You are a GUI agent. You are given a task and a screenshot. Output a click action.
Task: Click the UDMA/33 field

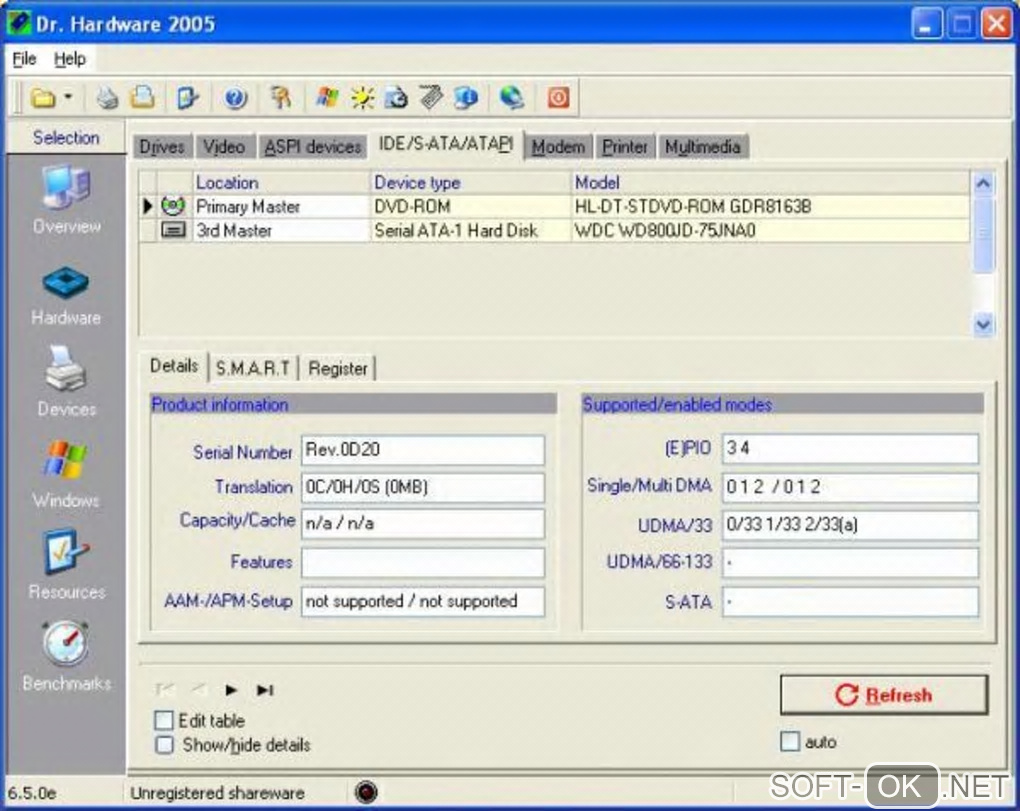(x=850, y=525)
